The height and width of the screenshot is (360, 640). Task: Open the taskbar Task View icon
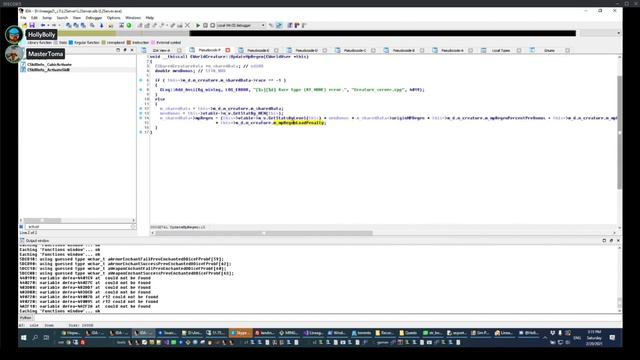[46, 338]
